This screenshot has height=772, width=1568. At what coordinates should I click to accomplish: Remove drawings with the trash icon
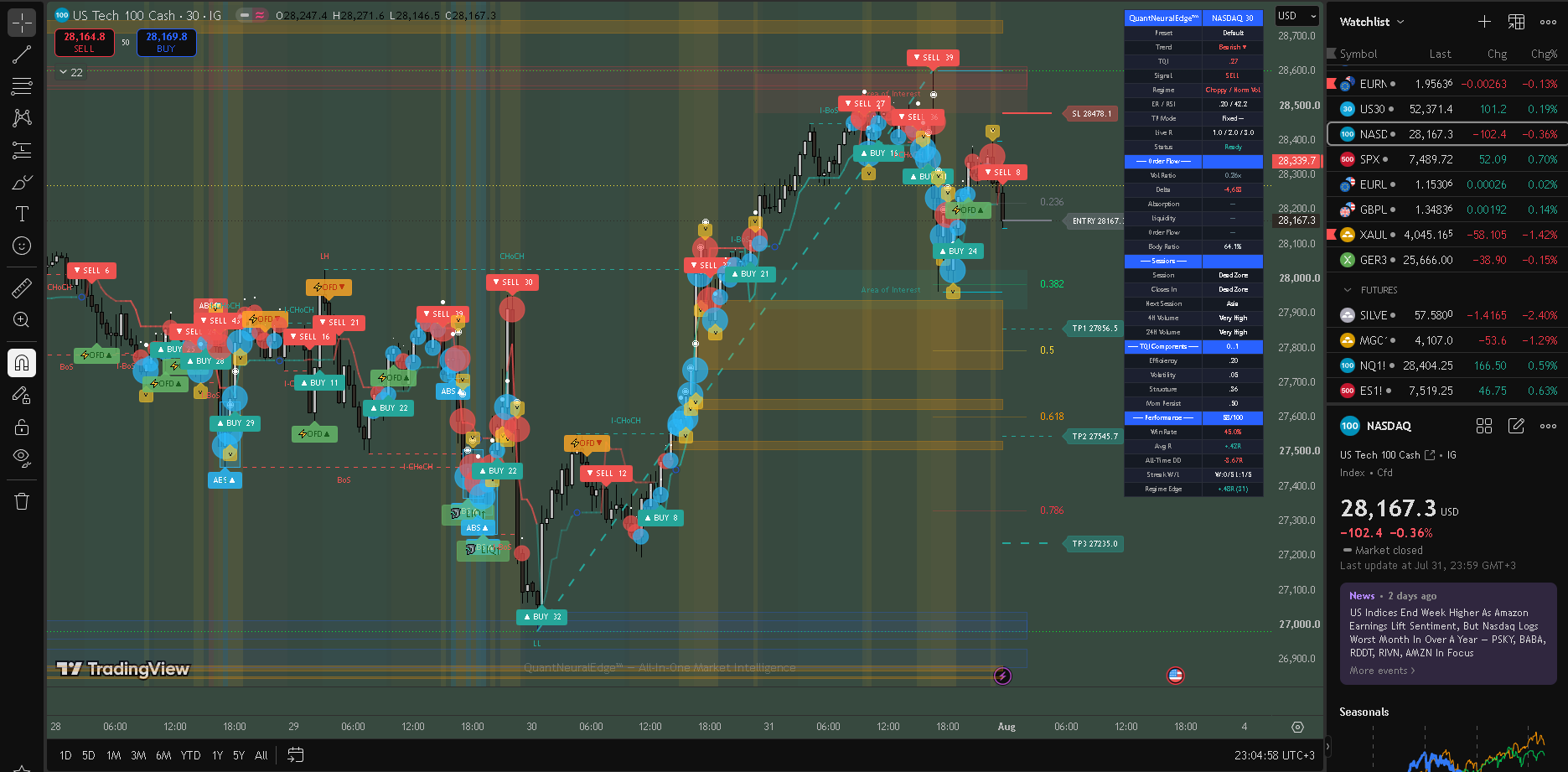pyautogui.click(x=22, y=501)
